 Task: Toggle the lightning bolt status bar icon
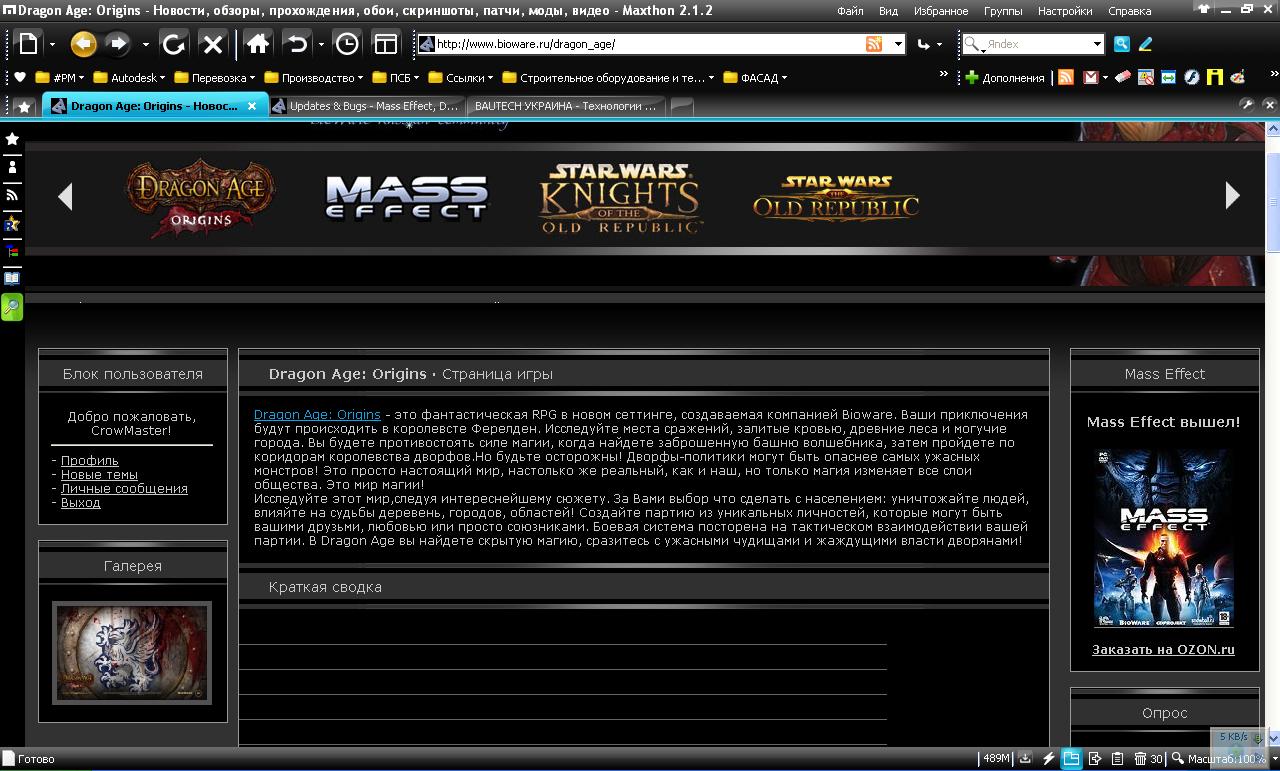(x=1048, y=759)
